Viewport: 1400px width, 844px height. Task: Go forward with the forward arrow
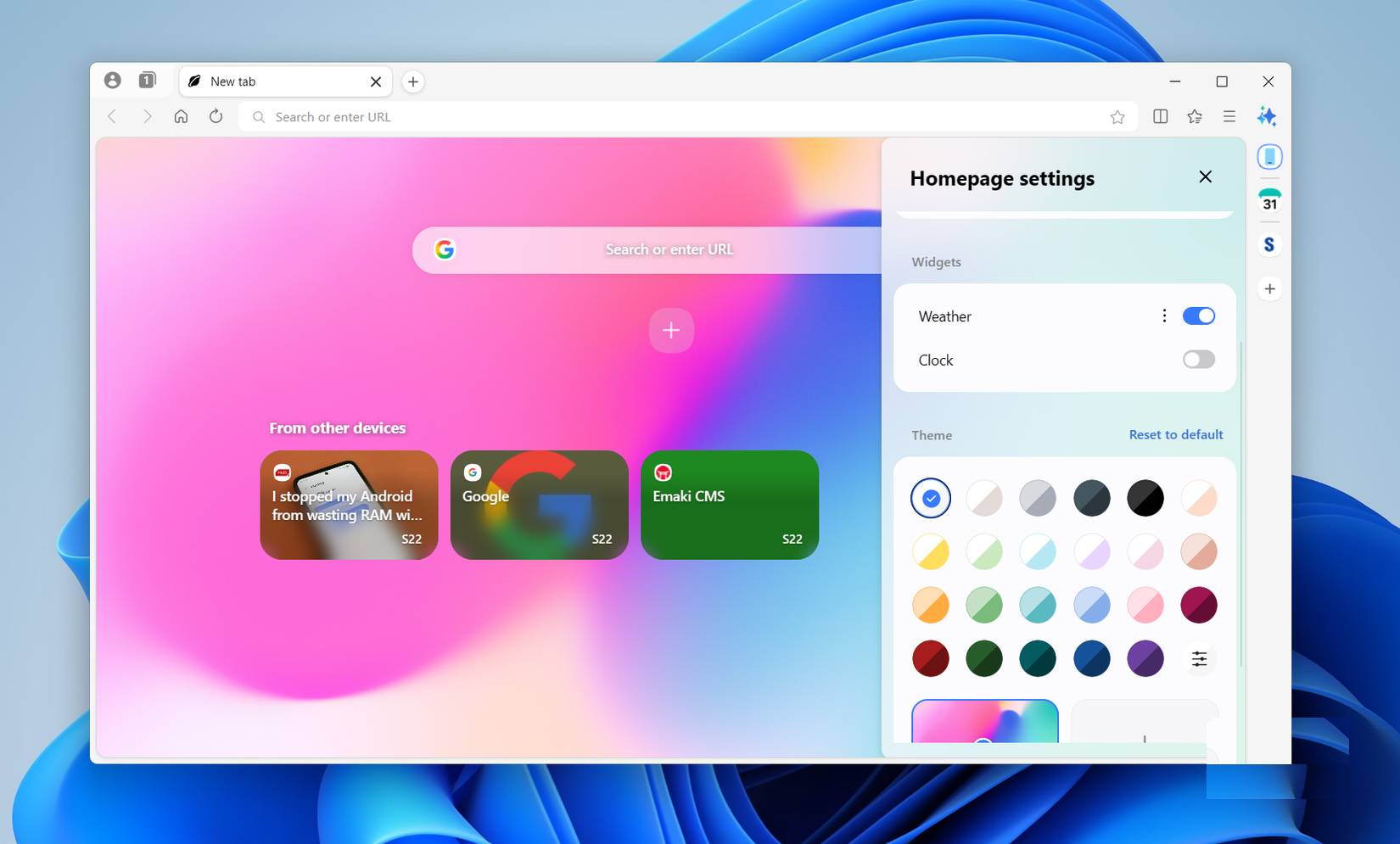147,116
